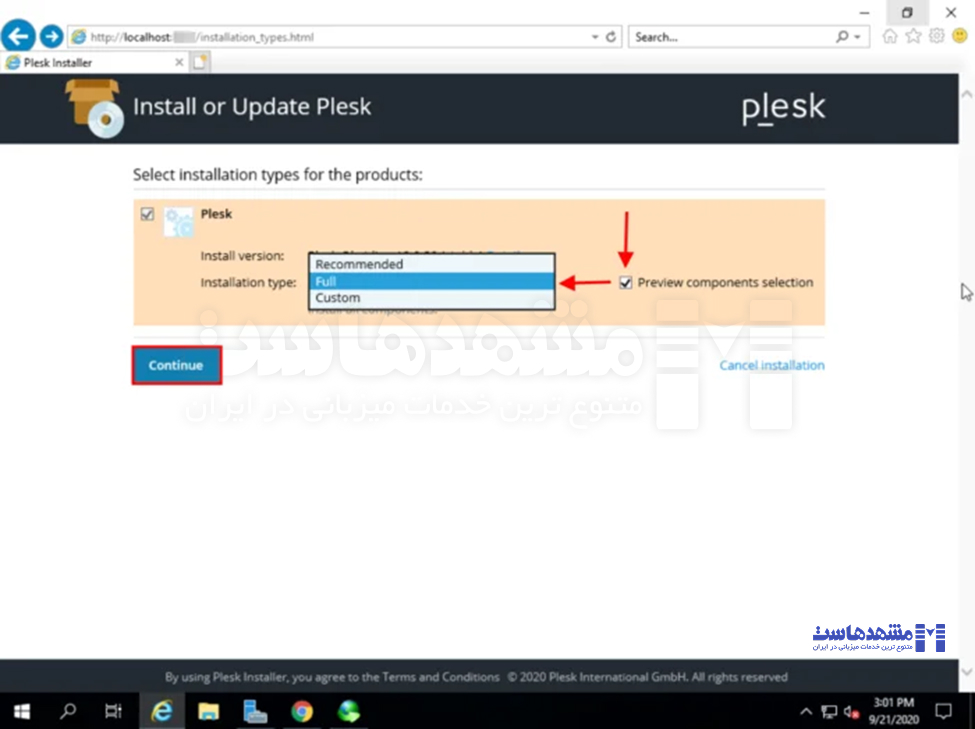Select Full installation type
Viewport: 975px width, 729px height.
(x=432, y=281)
